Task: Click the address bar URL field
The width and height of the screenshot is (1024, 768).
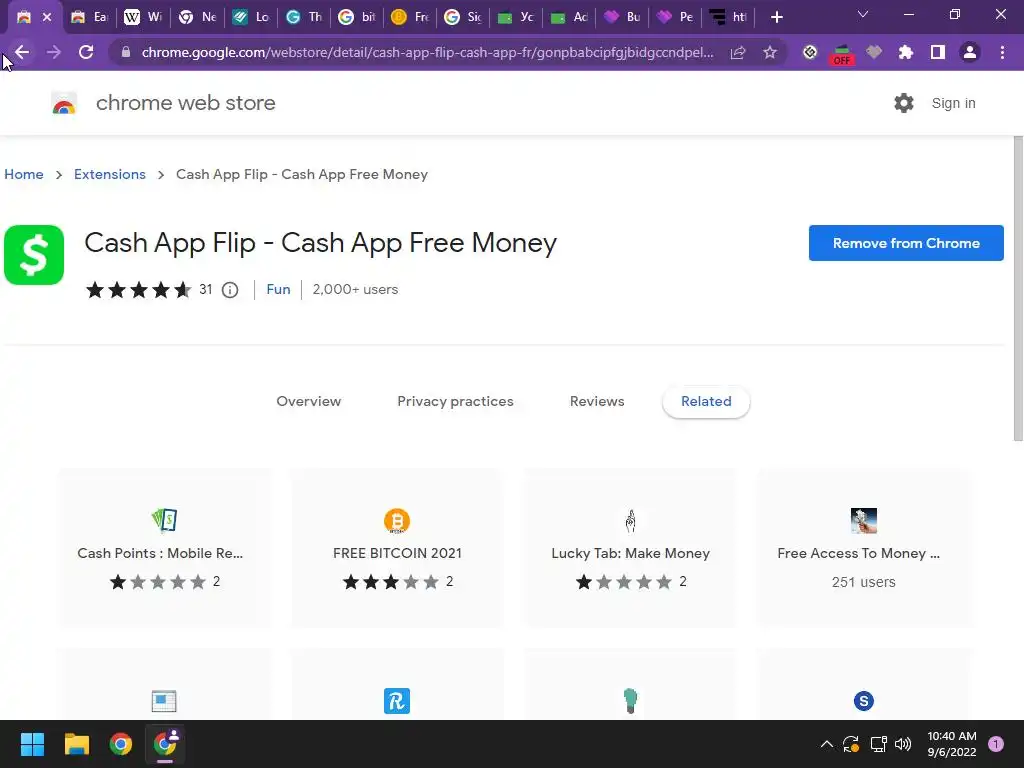Action: click(x=427, y=52)
